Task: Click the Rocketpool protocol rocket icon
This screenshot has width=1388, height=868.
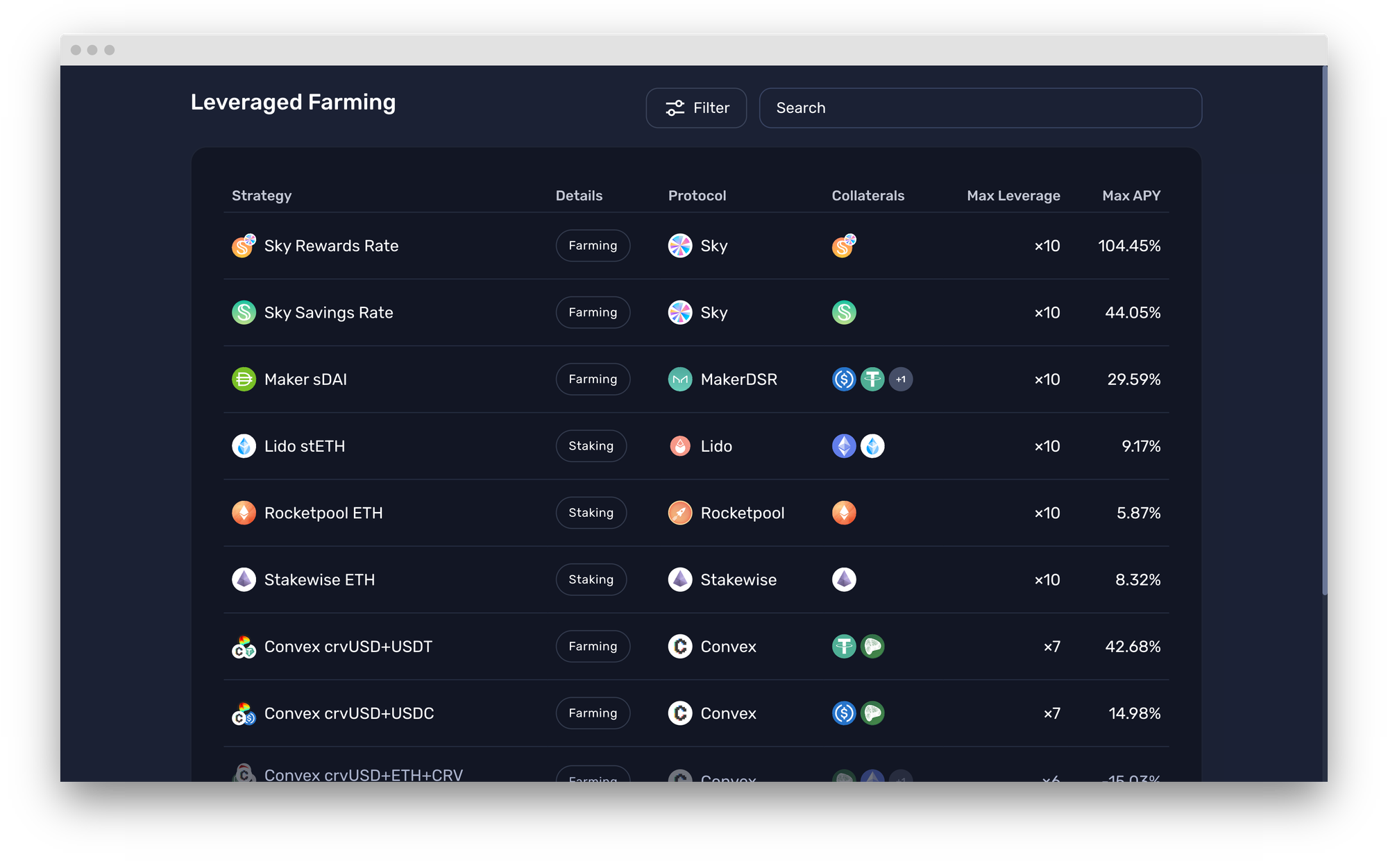Action: (680, 513)
